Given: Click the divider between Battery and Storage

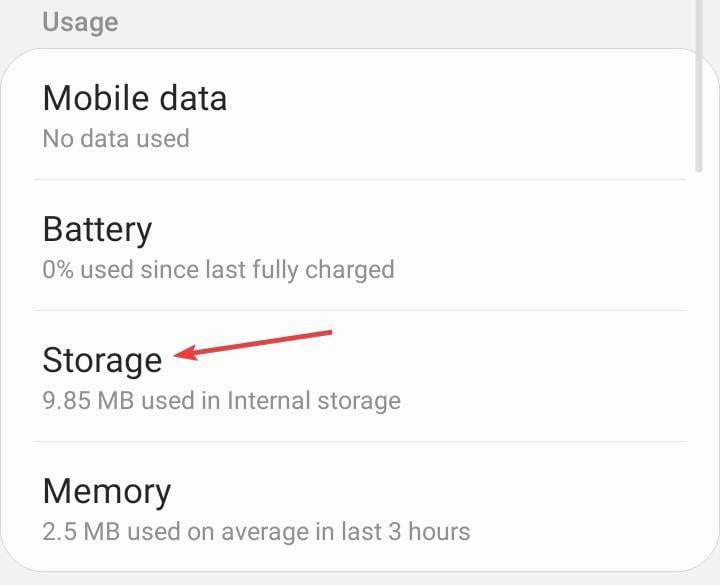Looking at the screenshot, I should [x=360, y=311].
